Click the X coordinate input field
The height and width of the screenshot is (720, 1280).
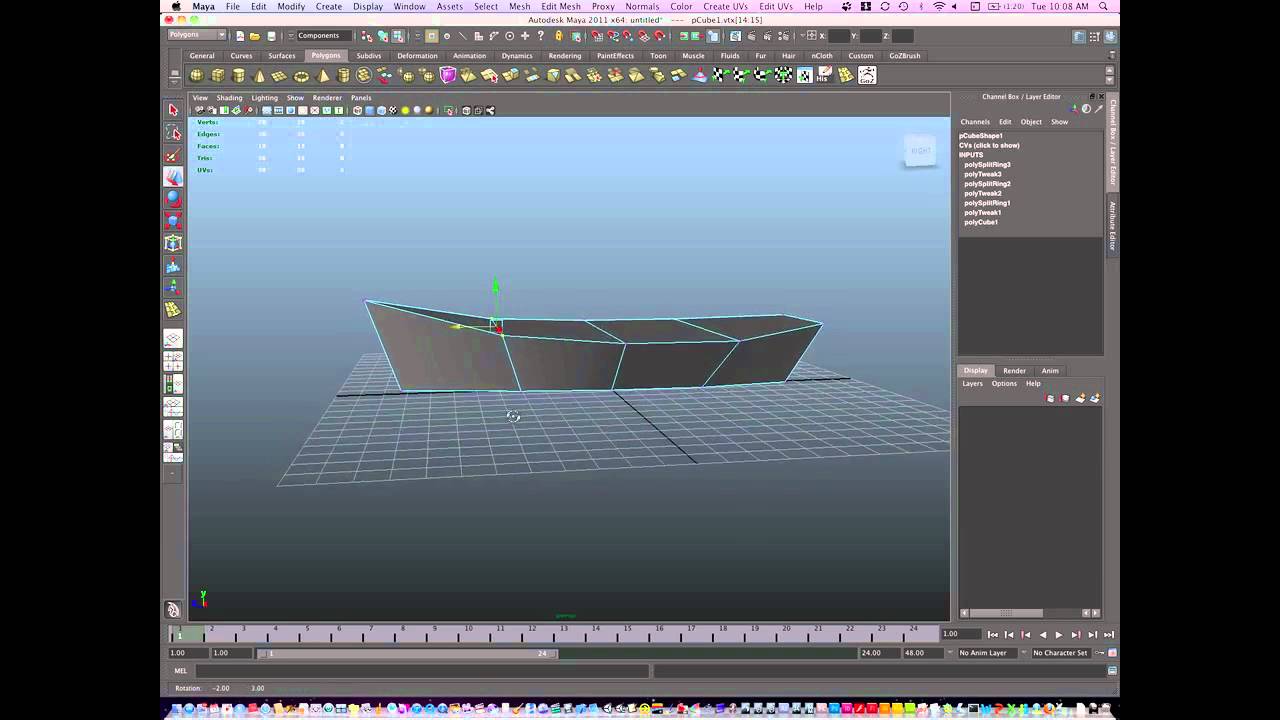click(839, 36)
